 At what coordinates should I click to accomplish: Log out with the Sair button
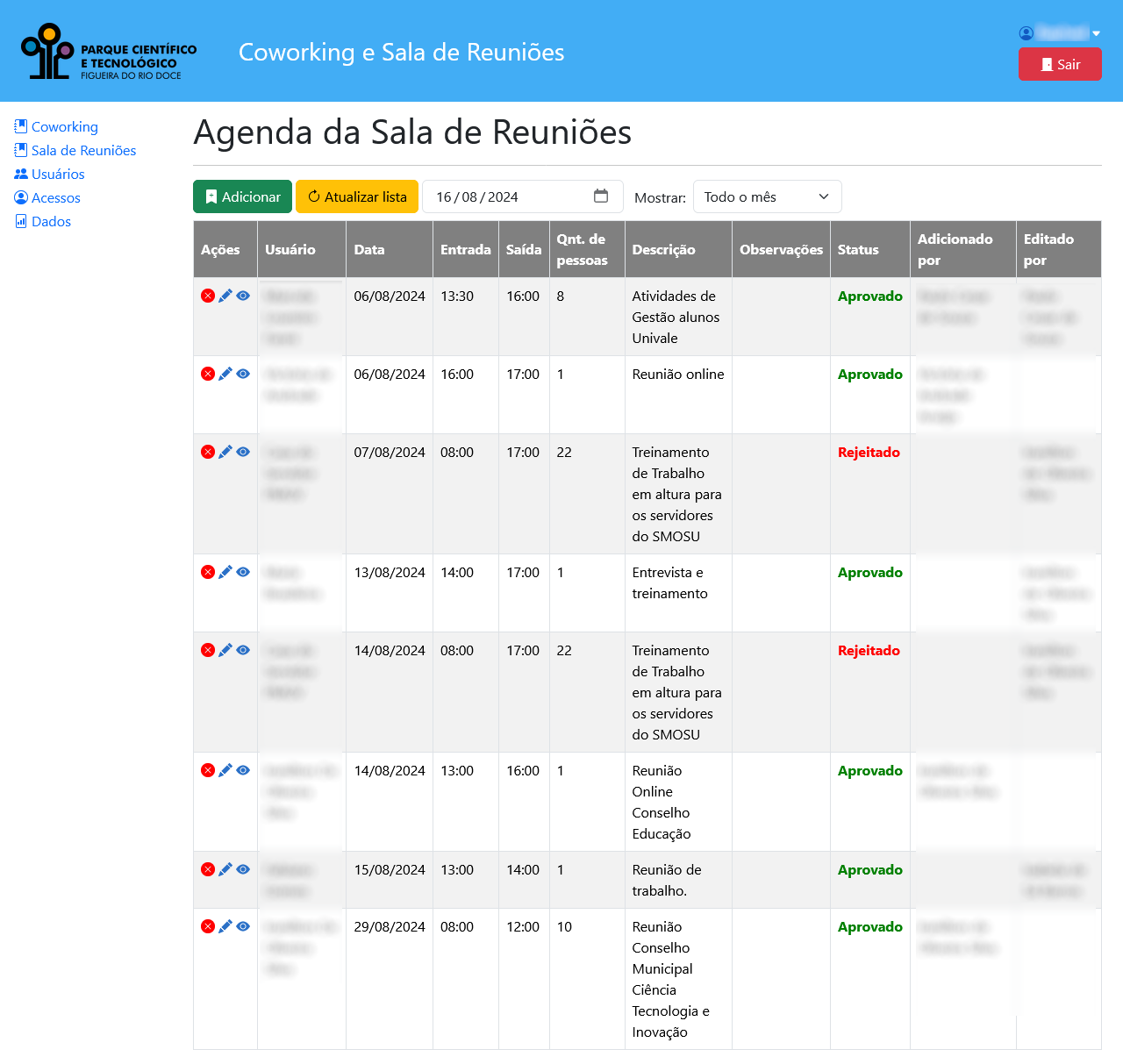[x=1059, y=64]
